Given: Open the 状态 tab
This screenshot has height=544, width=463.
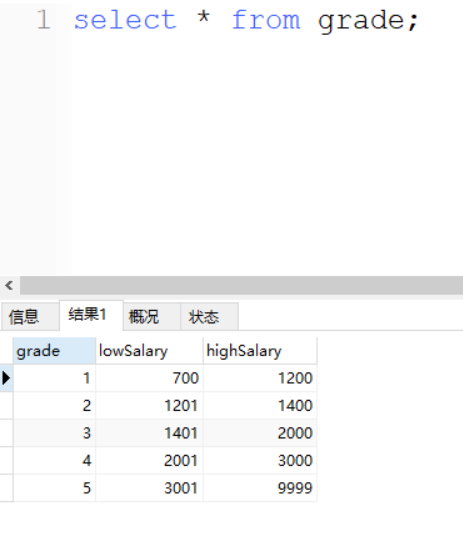Looking at the screenshot, I should click(x=209, y=317).
